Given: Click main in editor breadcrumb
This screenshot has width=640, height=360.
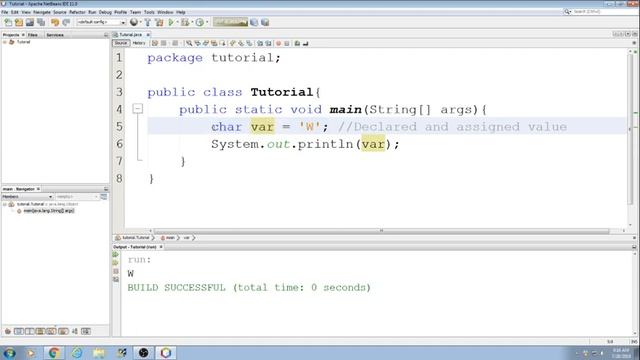Looking at the screenshot, I should click(x=170, y=238).
